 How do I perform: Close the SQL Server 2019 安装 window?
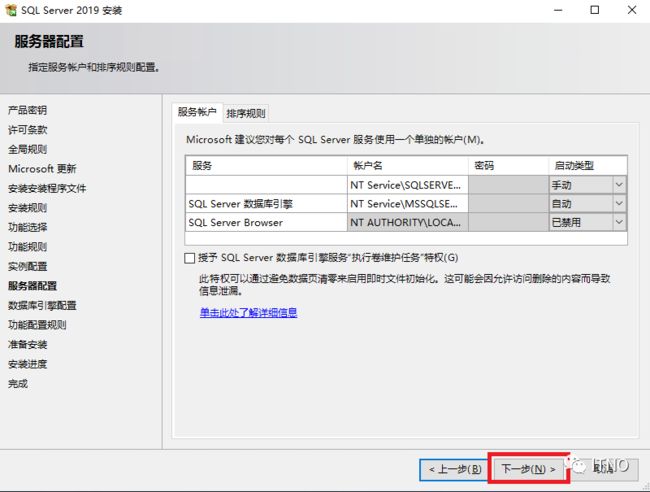pos(632,10)
